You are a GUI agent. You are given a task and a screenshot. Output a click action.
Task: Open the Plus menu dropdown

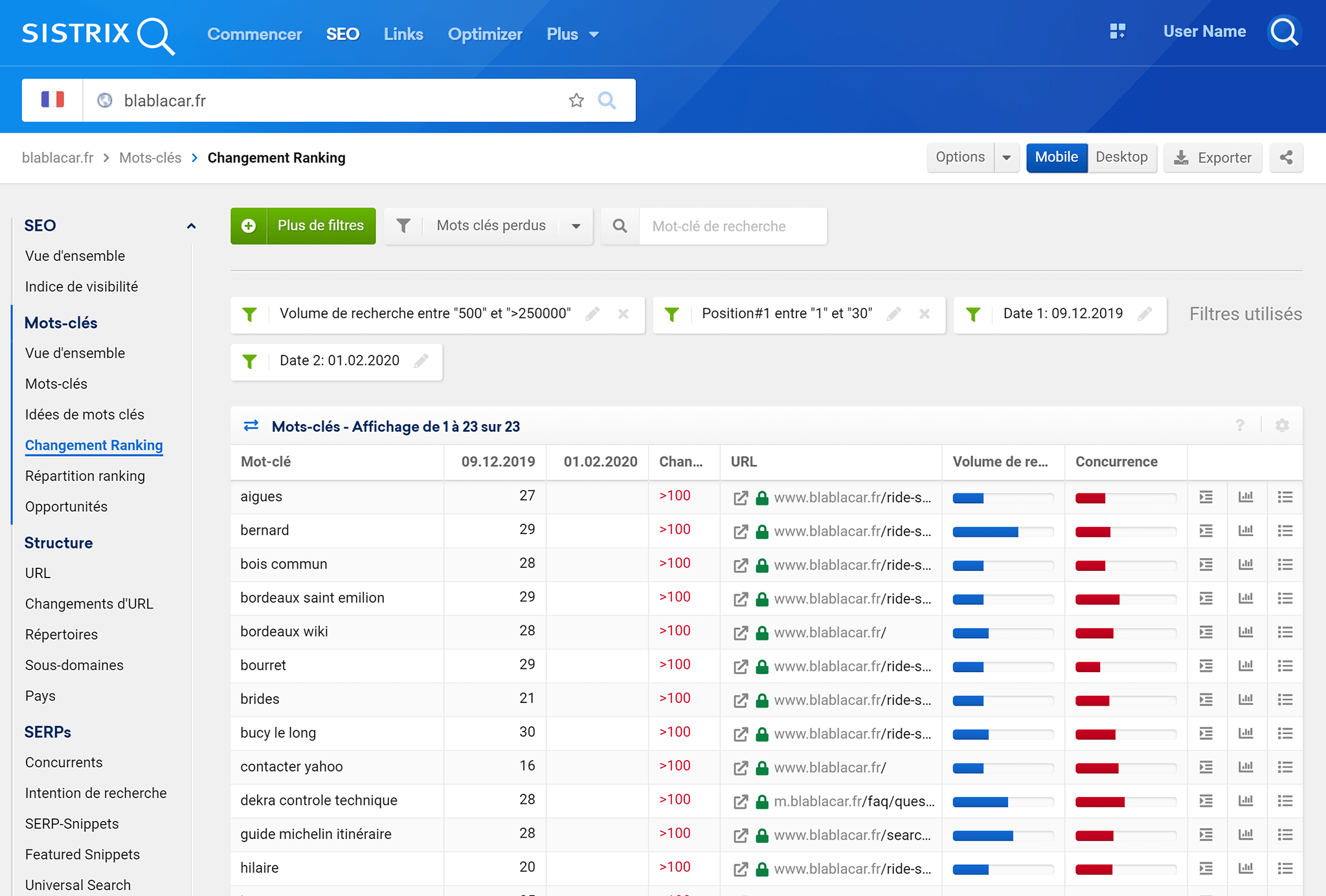572,34
